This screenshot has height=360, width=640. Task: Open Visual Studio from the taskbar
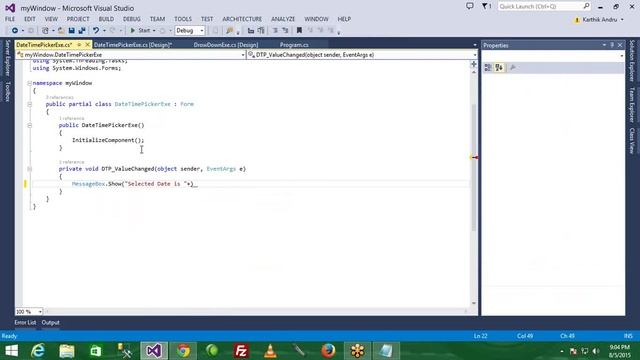point(154,351)
